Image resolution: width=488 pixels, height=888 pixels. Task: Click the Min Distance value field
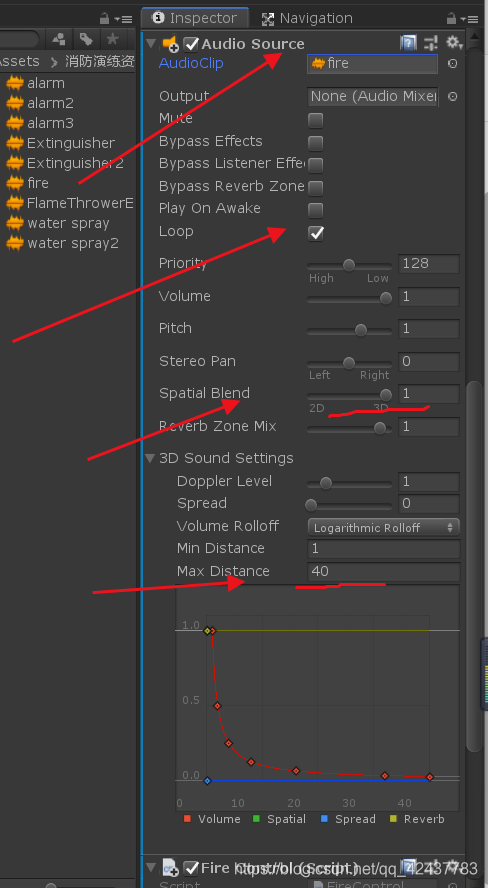point(383,548)
